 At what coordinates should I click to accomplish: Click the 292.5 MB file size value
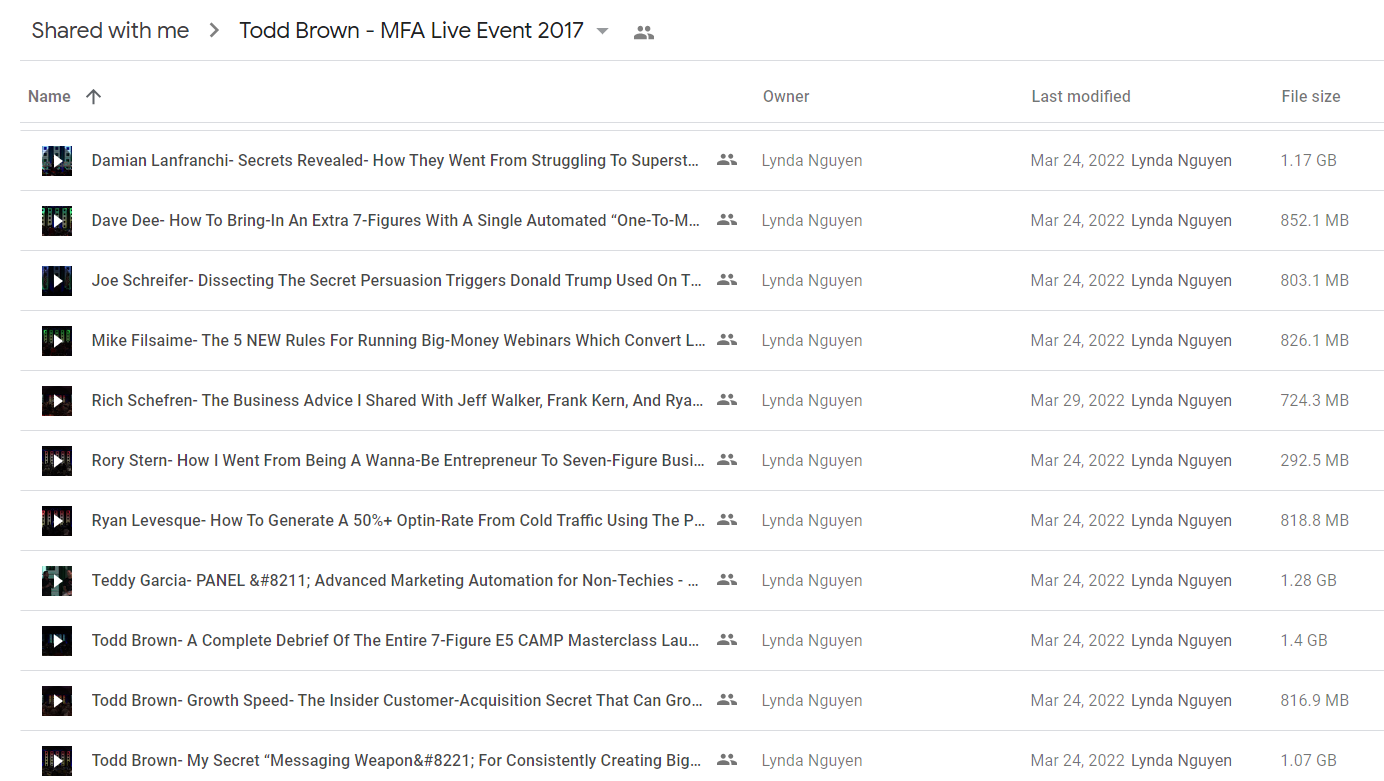point(1315,460)
